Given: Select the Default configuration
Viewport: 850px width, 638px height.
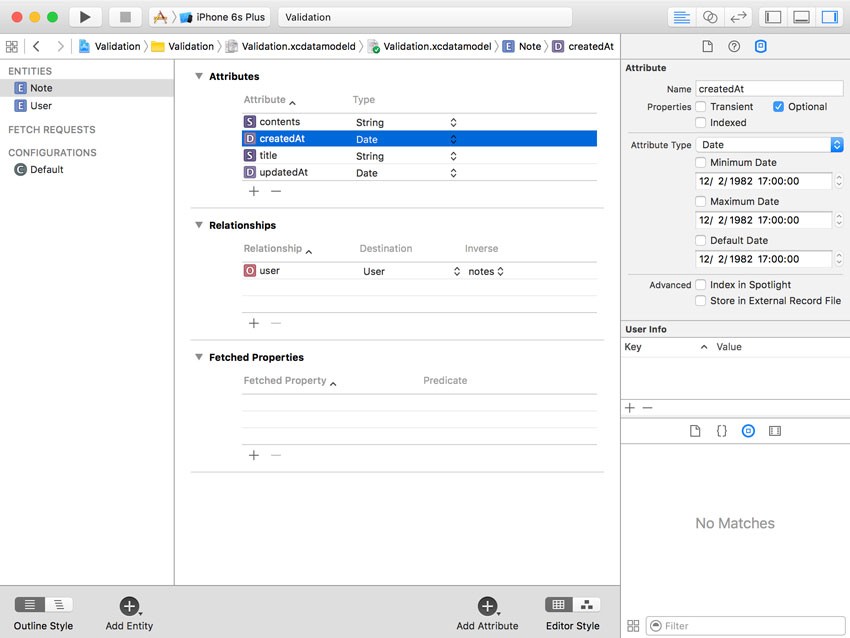Looking at the screenshot, I should [x=87, y=170].
